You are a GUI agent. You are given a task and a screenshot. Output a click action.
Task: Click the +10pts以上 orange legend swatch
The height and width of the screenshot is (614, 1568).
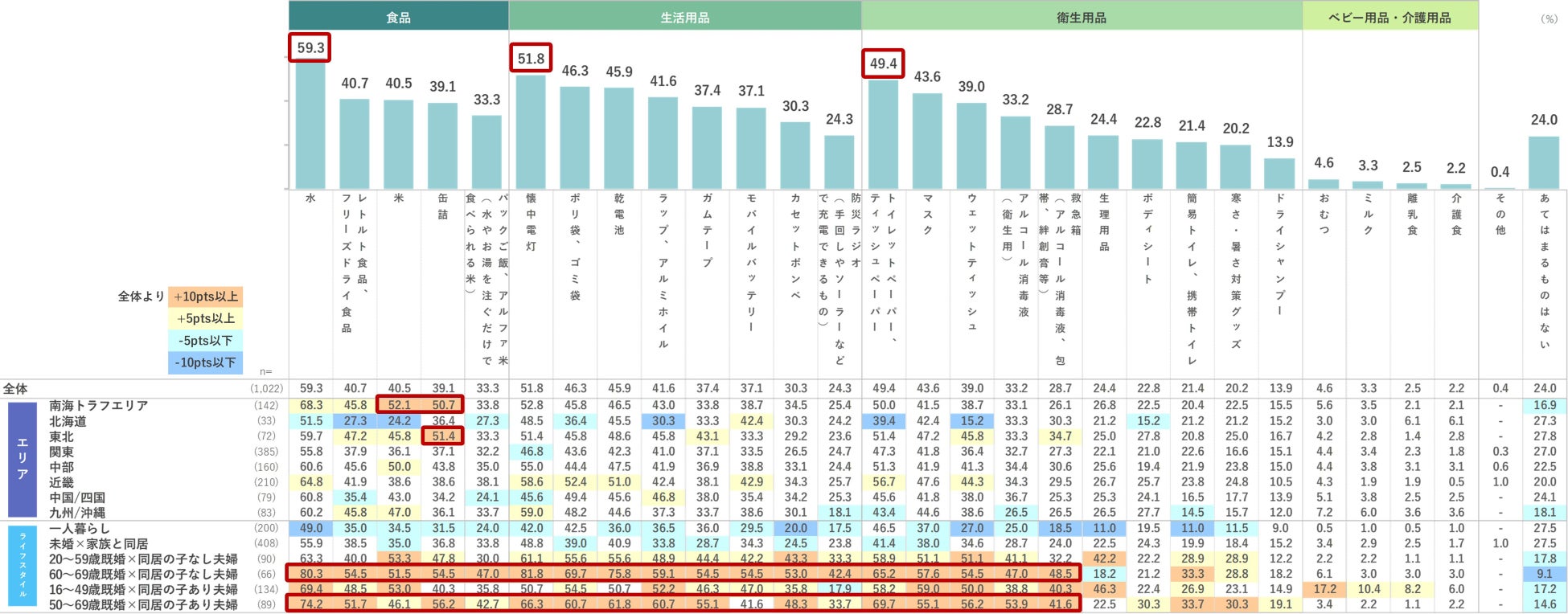pos(206,297)
